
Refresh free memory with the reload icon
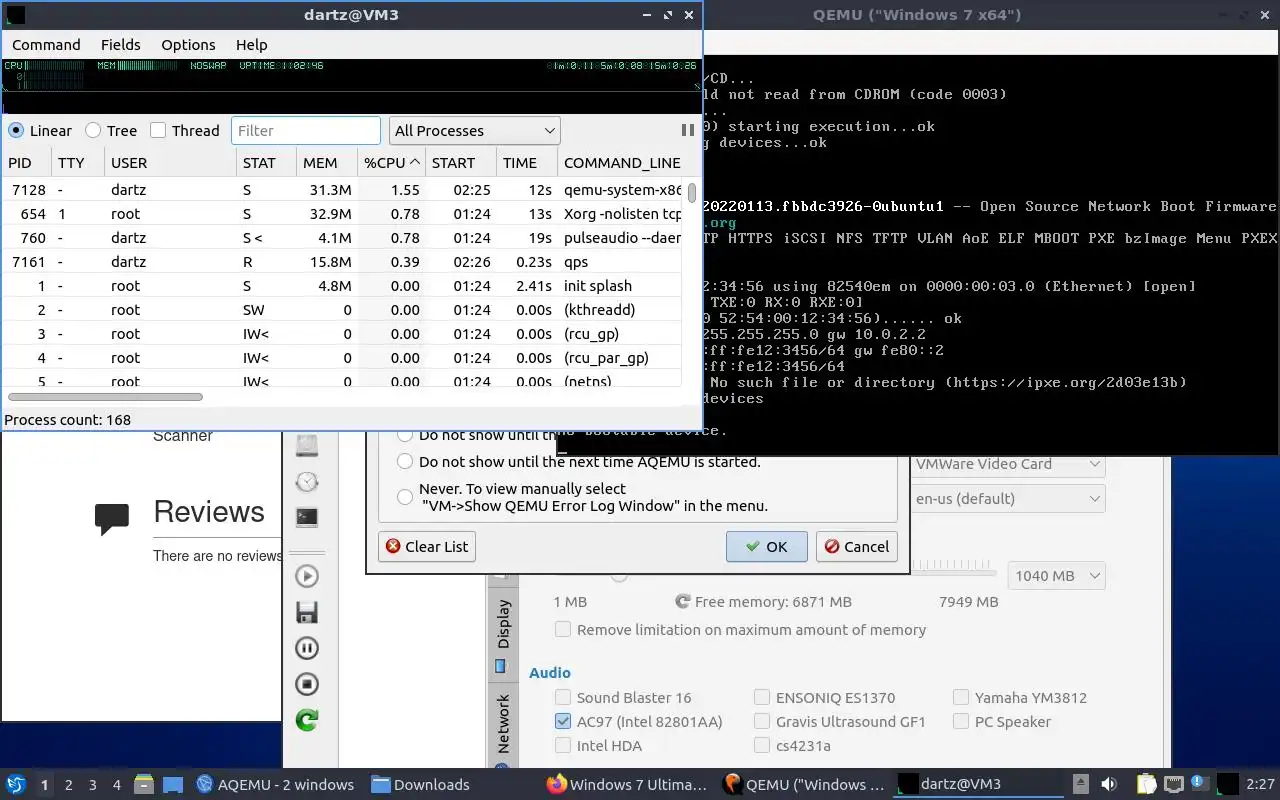683,602
